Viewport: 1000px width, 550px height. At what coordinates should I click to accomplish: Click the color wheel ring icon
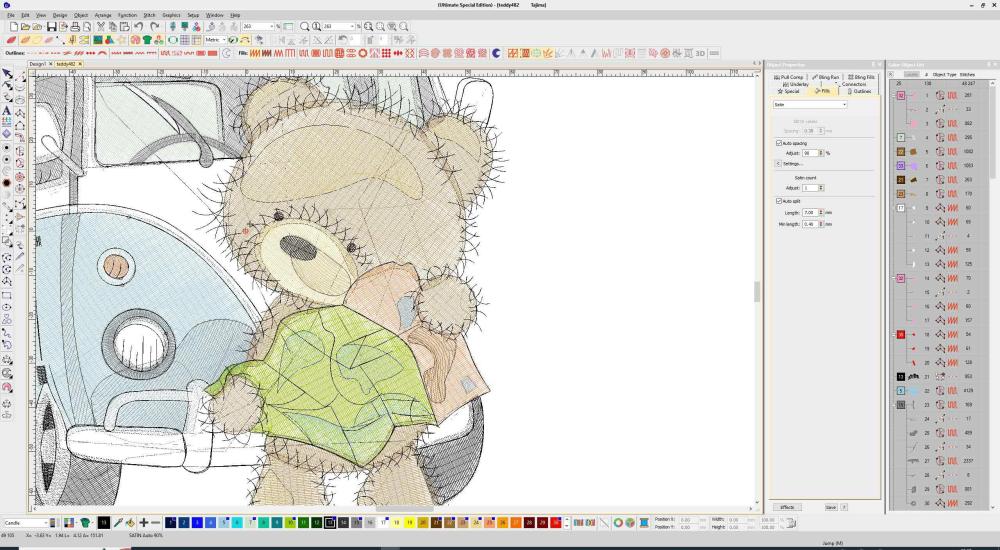[618, 523]
